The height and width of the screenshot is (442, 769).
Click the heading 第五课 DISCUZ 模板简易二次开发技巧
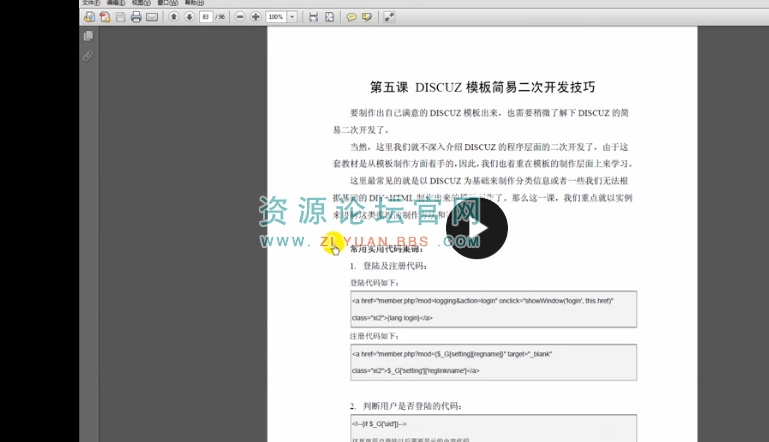pyautogui.click(x=483, y=87)
